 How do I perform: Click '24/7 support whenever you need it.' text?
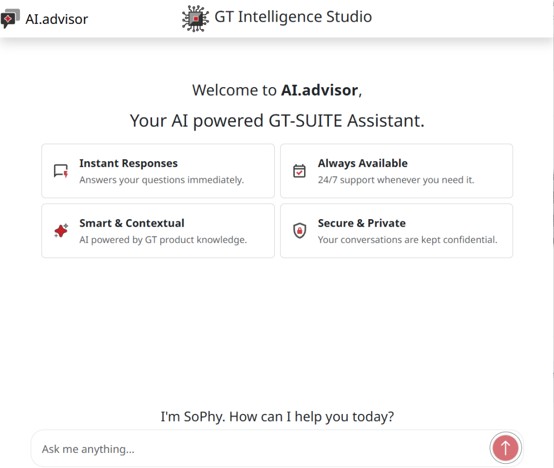point(396,180)
